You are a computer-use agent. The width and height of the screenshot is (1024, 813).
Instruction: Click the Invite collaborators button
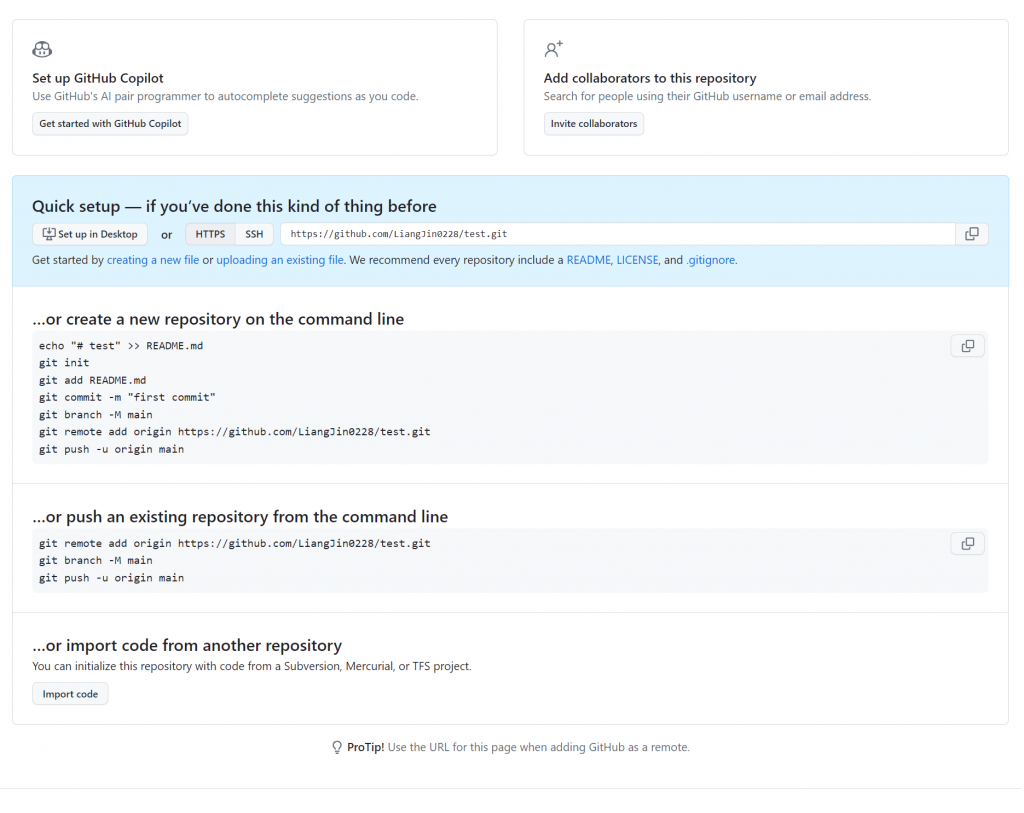point(594,124)
